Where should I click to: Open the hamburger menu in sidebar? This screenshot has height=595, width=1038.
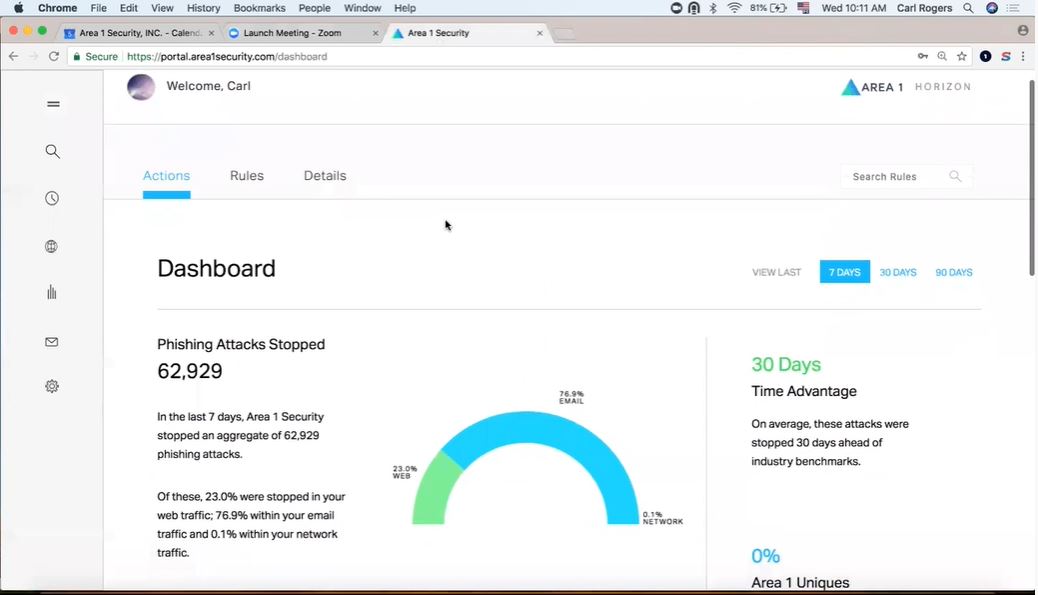53,104
